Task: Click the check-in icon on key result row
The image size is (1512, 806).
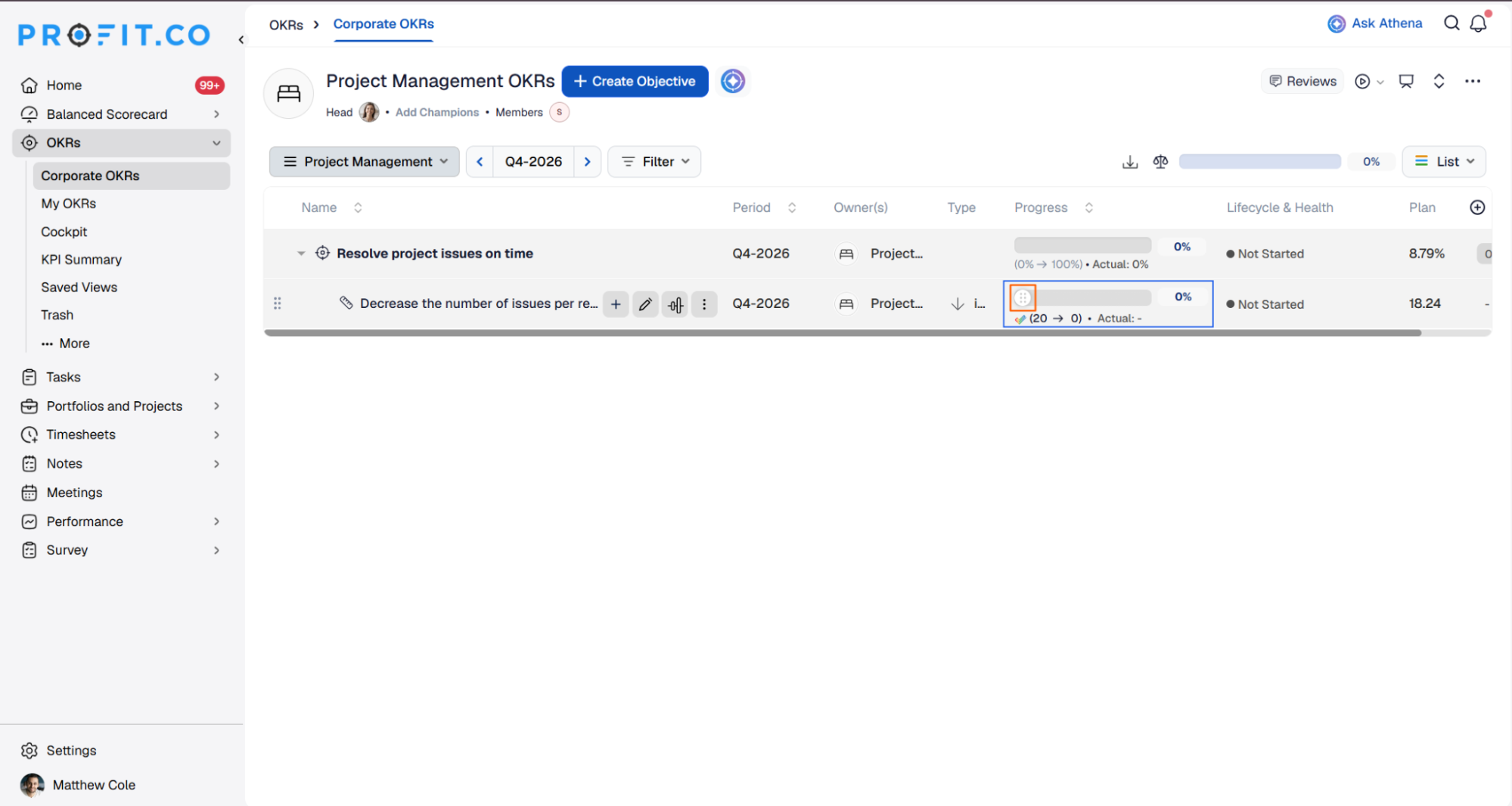Action: tap(675, 304)
